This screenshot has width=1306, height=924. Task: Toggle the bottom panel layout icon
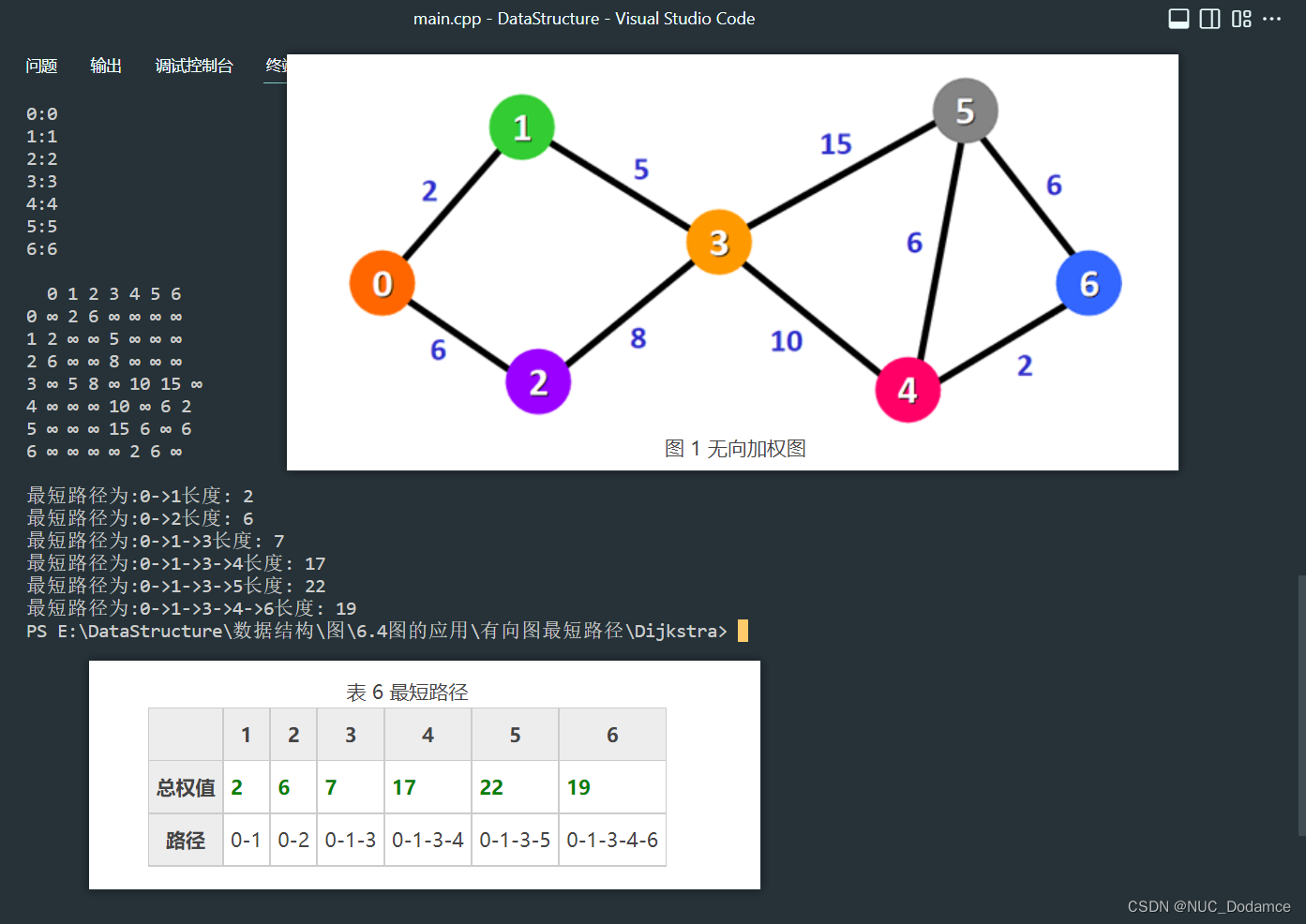(x=1178, y=19)
